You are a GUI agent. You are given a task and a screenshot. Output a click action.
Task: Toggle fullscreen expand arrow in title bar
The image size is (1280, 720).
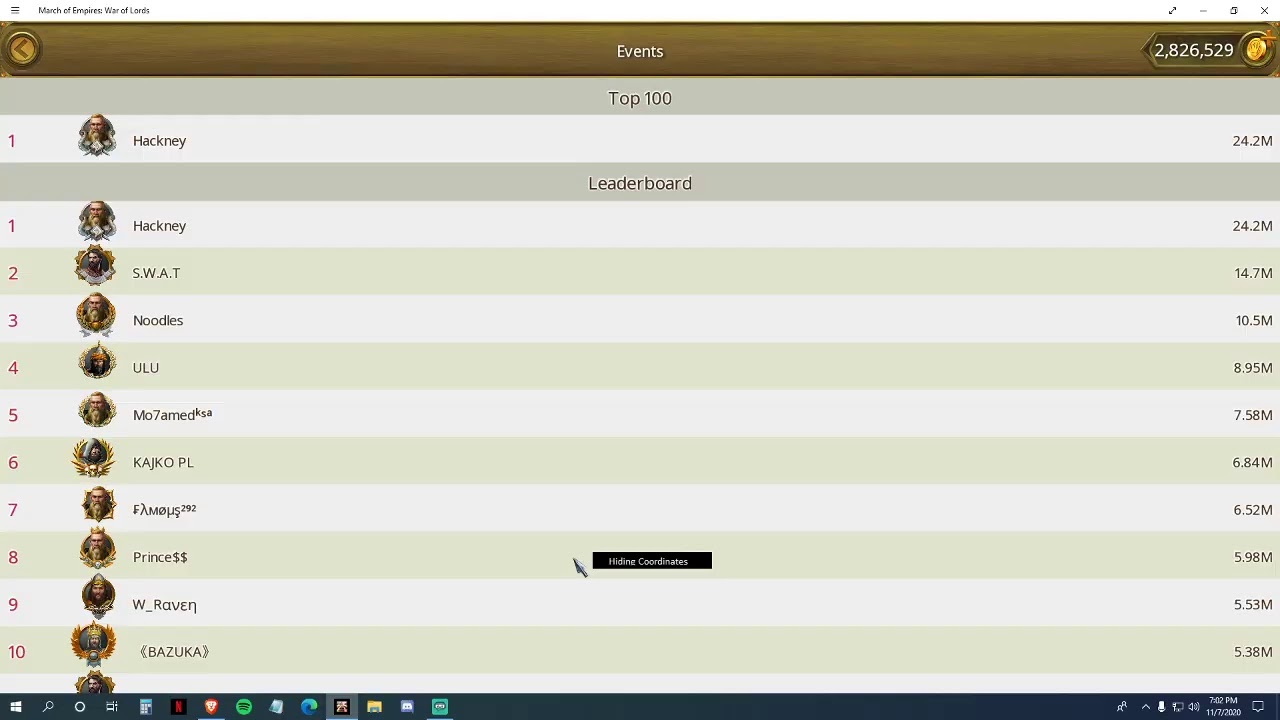pyautogui.click(x=1172, y=10)
